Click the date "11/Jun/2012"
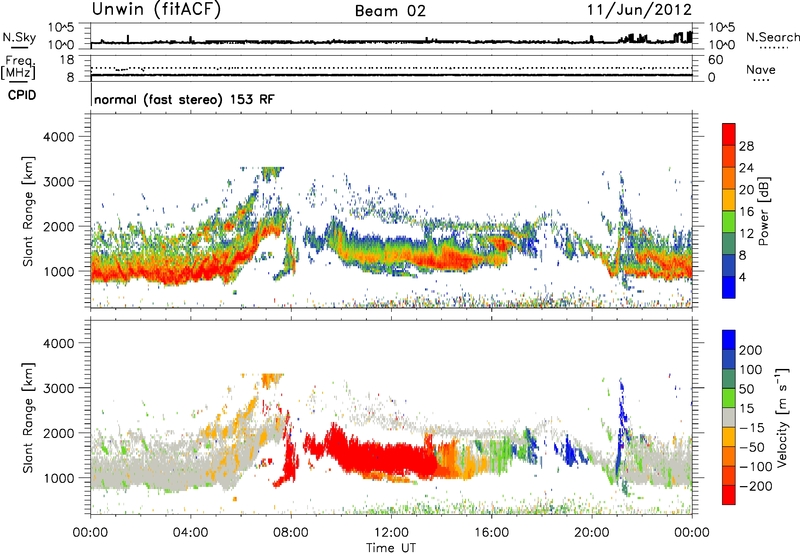 coord(639,10)
